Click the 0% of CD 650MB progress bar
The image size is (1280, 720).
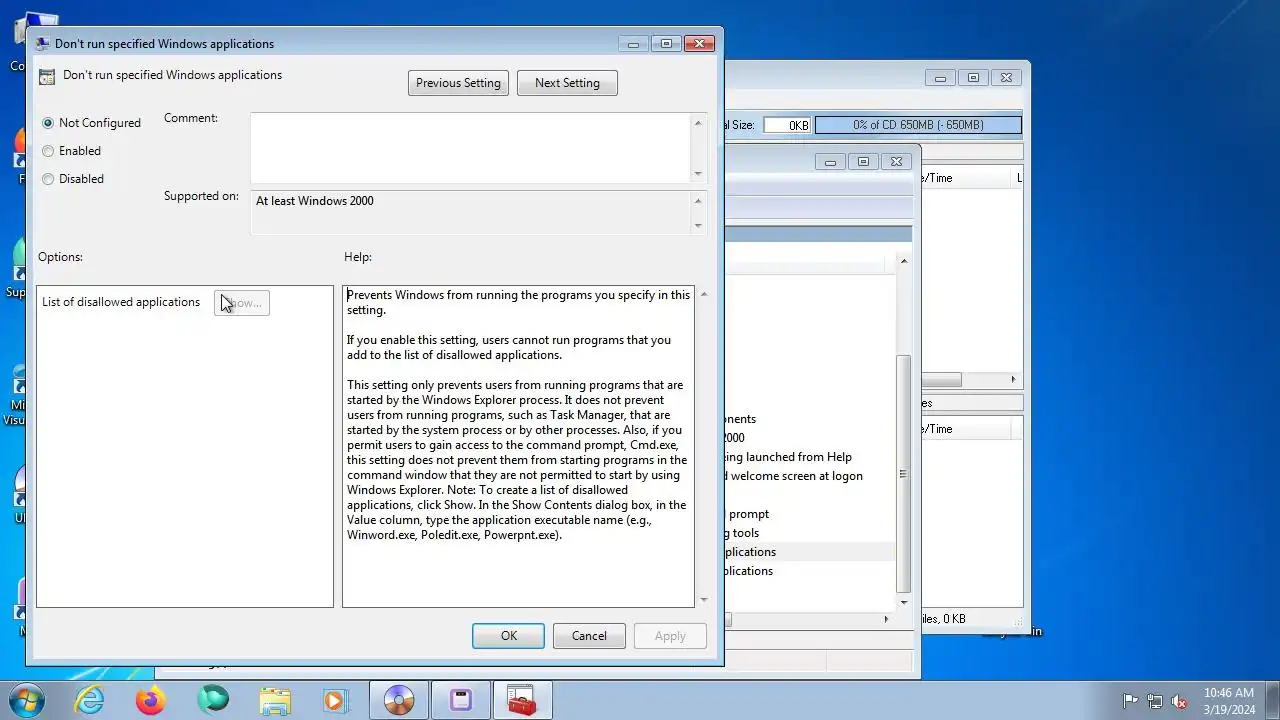click(x=918, y=125)
